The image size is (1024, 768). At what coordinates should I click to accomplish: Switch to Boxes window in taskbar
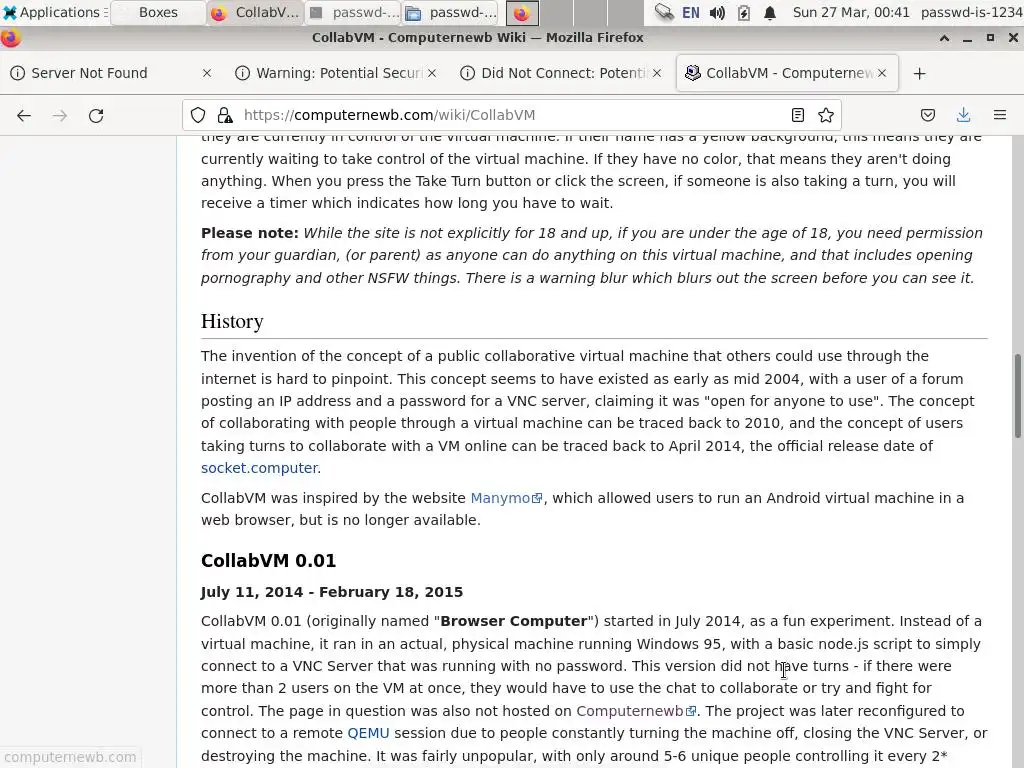coord(158,12)
